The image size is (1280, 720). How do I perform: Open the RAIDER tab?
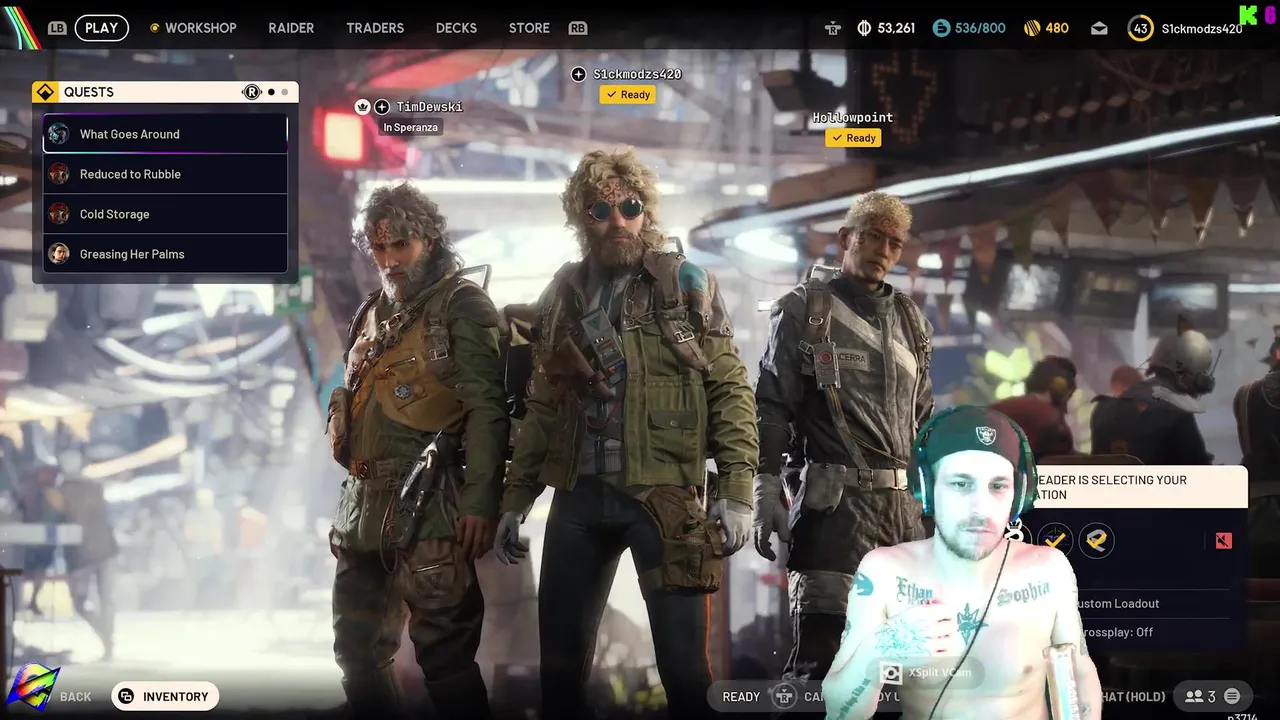tap(291, 28)
